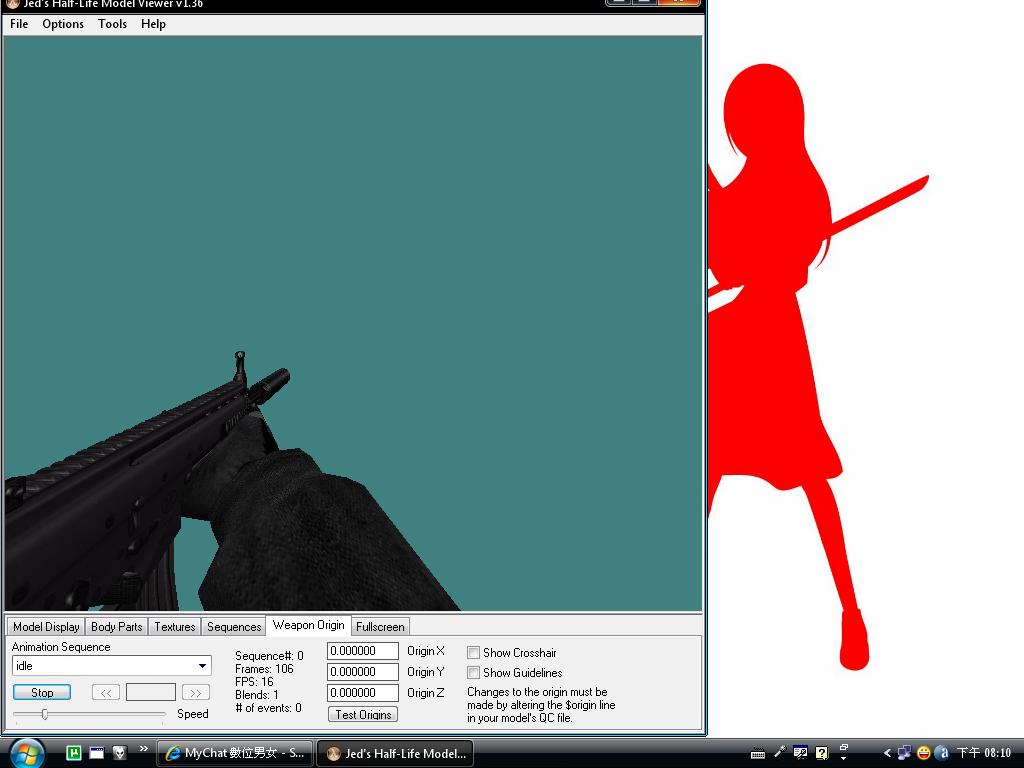Click the language bar tools icon

point(800,753)
